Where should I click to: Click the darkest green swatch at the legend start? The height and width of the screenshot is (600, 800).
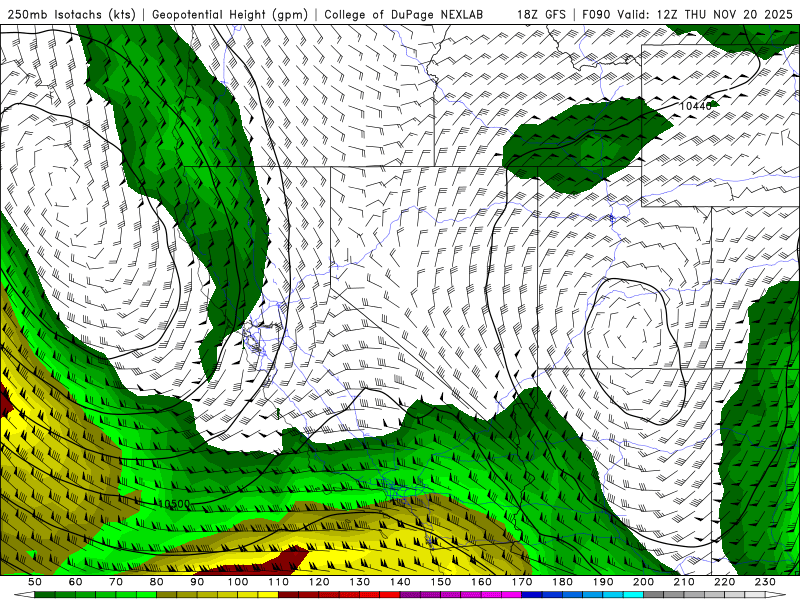click(x=44, y=595)
